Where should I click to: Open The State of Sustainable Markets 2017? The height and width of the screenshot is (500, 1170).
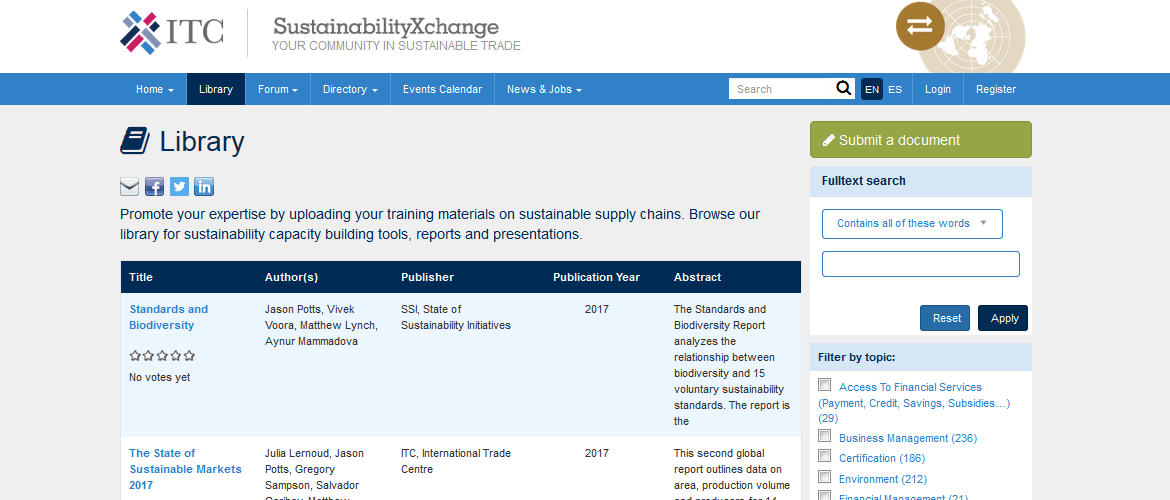pyautogui.click(x=185, y=469)
